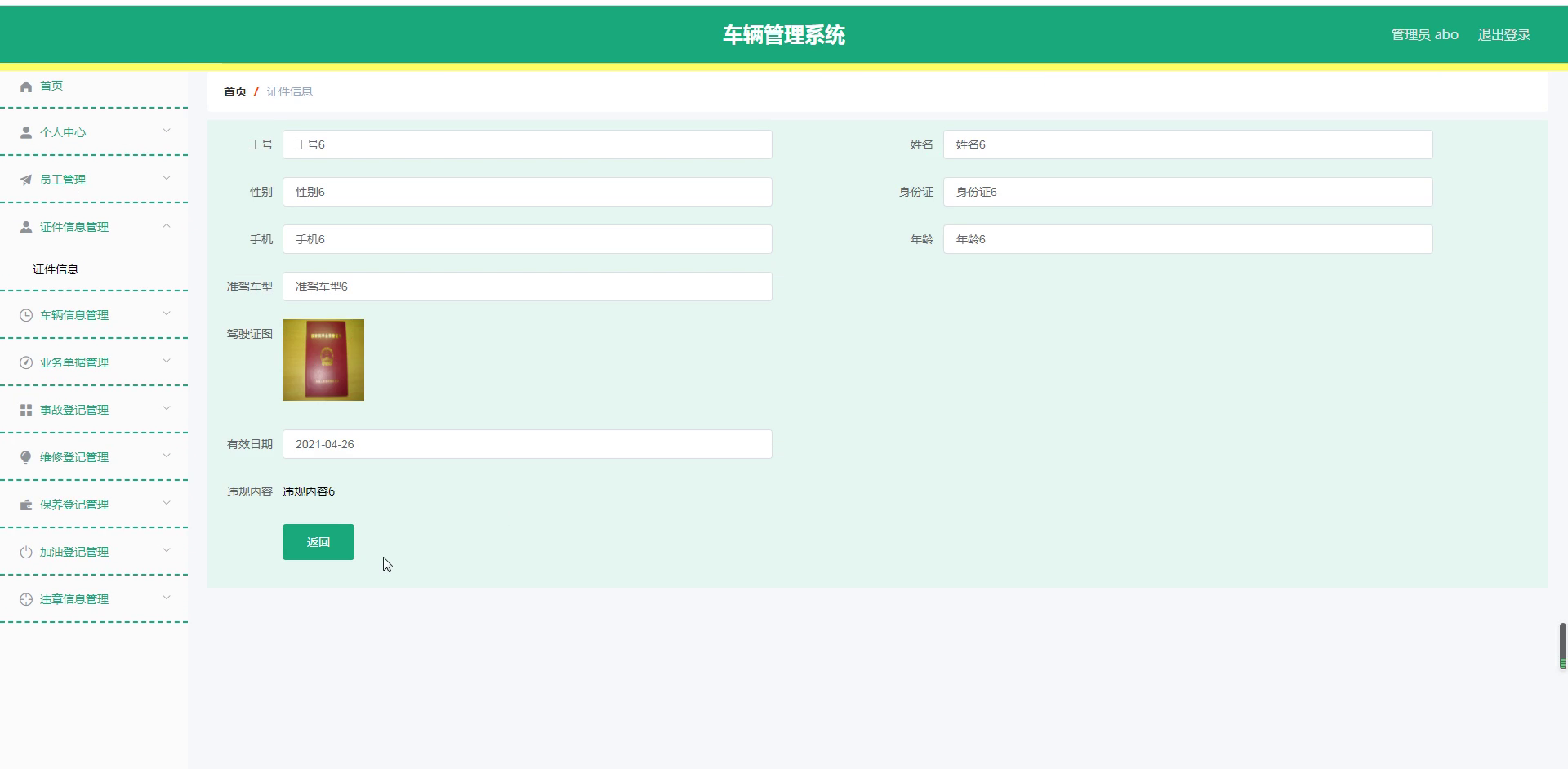The width and height of the screenshot is (1568, 769).
Task: Select the 证件信息 submenu item
Action: tap(94, 269)
